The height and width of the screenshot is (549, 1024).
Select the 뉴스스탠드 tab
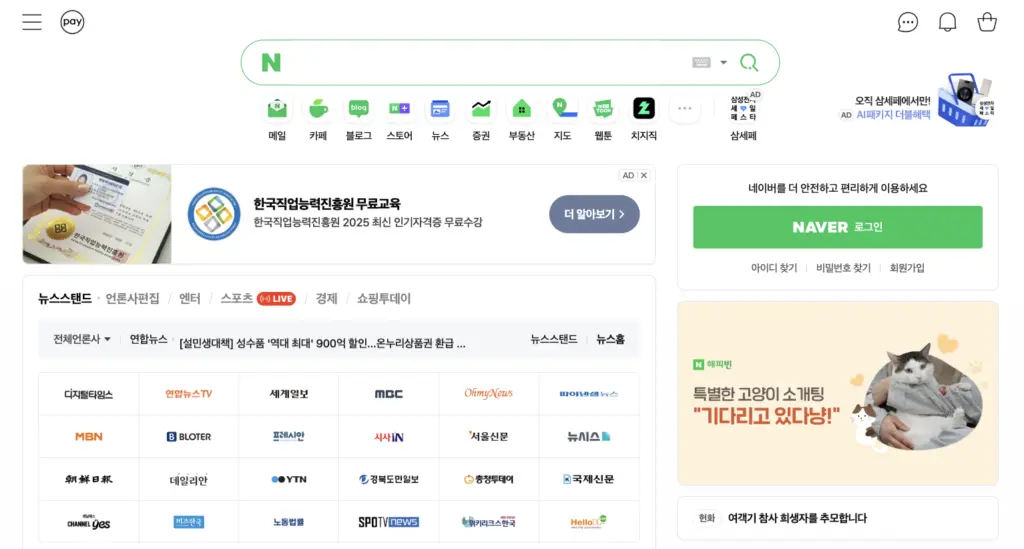coord(65,298)
